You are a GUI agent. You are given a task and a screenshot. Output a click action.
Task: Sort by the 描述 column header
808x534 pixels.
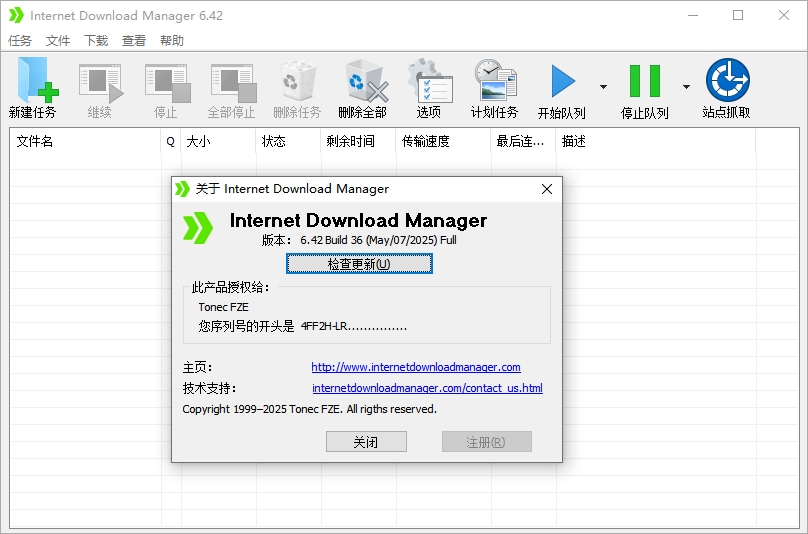click(x=655, y=141)
